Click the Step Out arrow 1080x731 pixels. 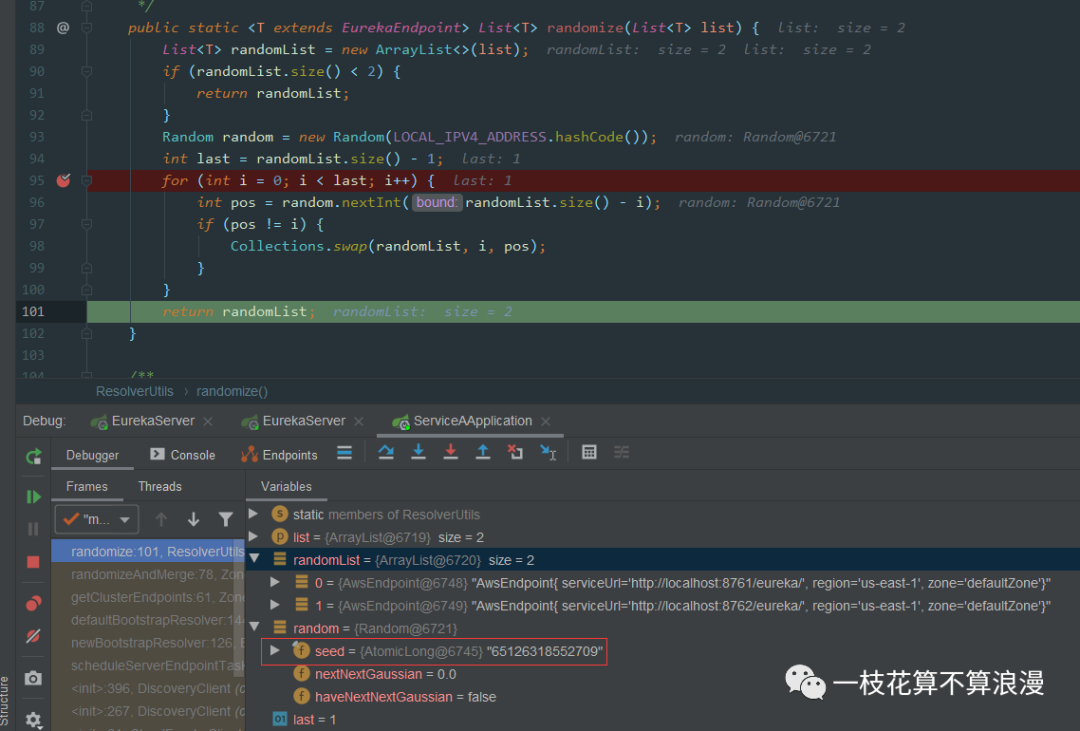coord(482,453)
